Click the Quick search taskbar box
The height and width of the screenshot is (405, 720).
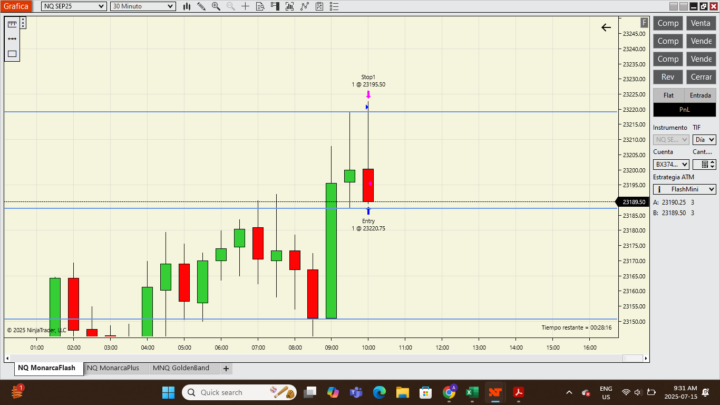239,393
